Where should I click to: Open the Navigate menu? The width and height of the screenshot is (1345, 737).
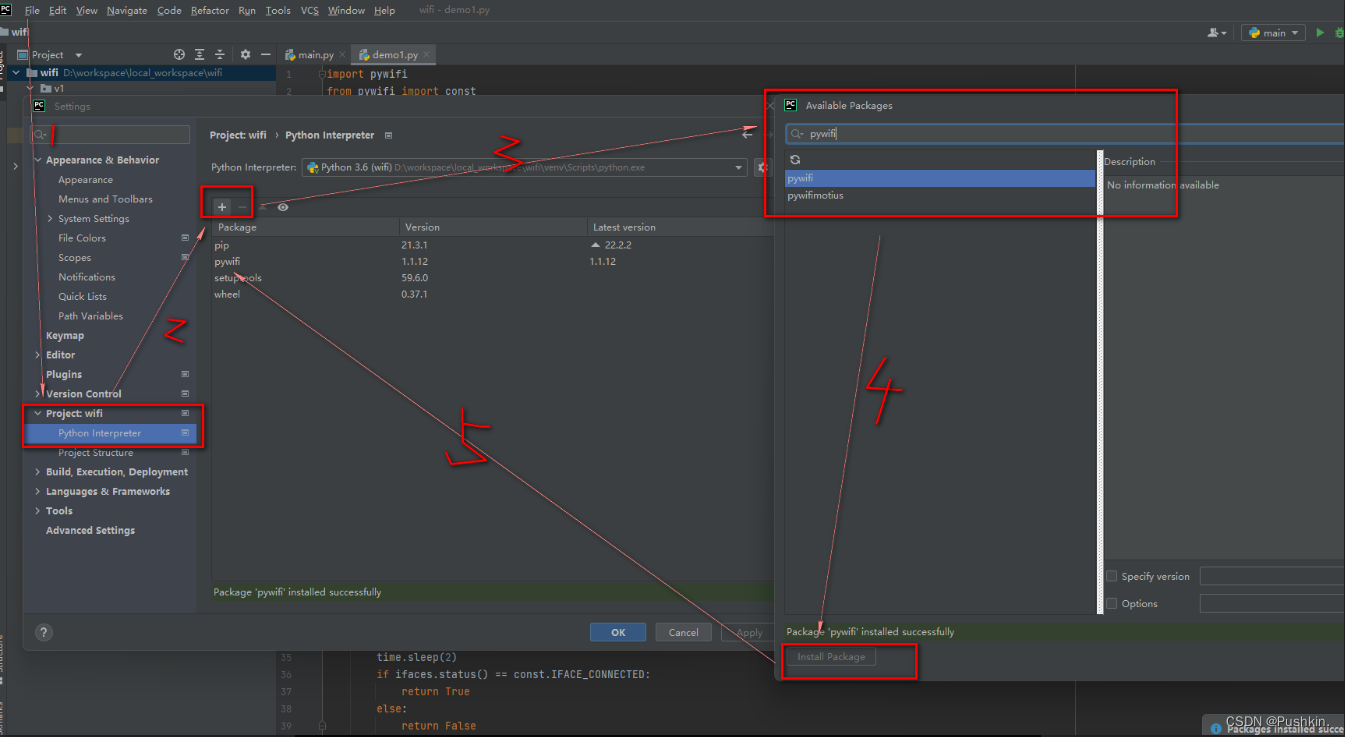(126, 10)
